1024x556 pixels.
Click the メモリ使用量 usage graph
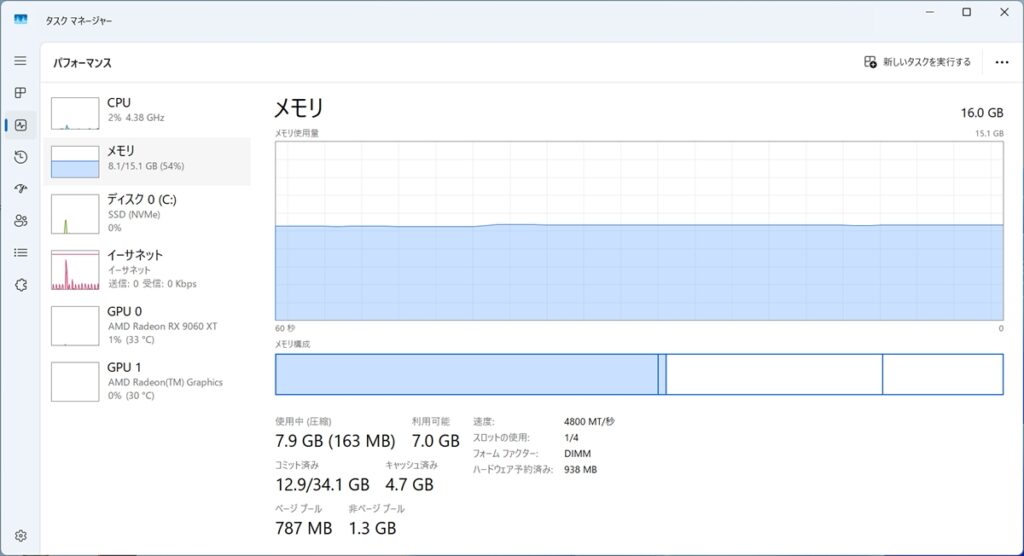(639, 230)
